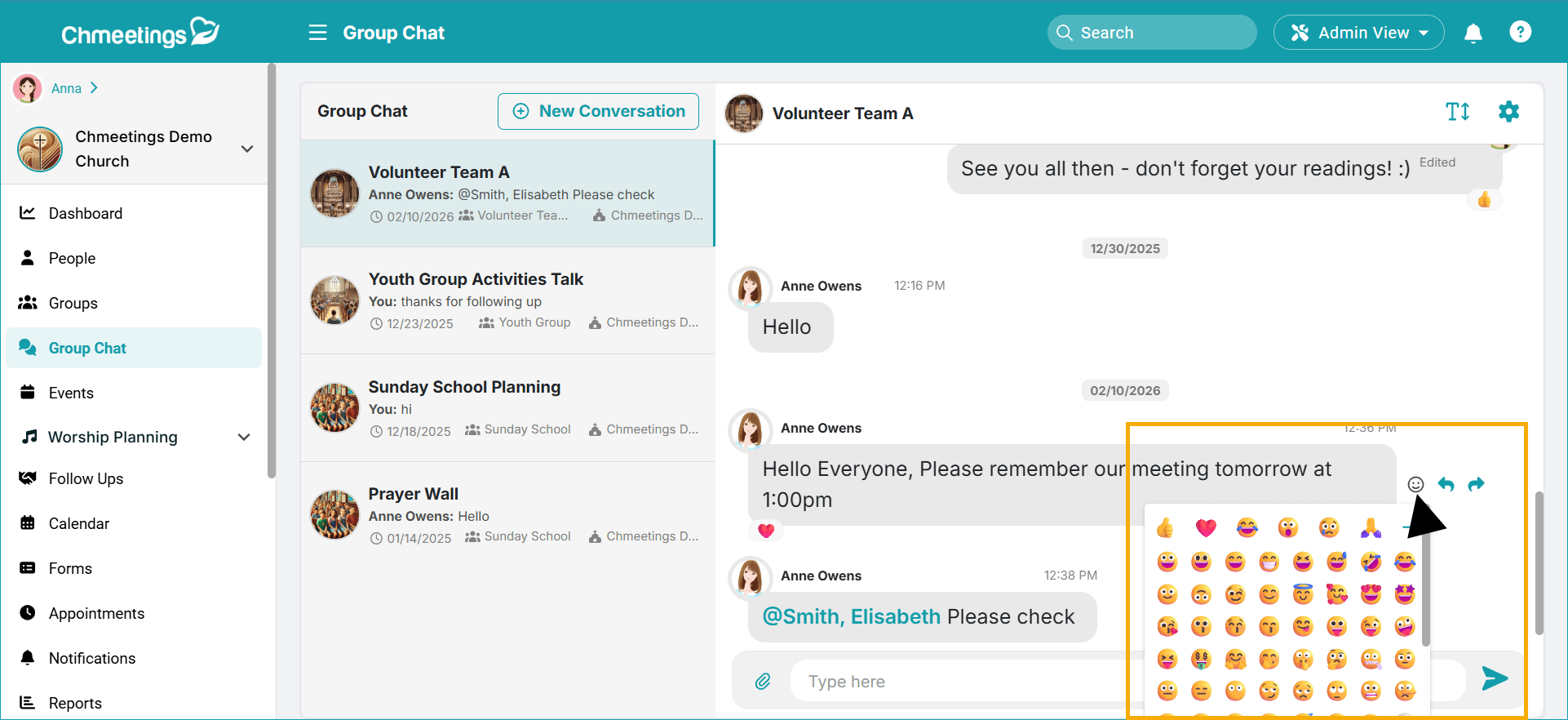This screenshot has height=720, width=1568.
Task: Select the rolling on floor laughing emoji
Action: point(1371,561)
